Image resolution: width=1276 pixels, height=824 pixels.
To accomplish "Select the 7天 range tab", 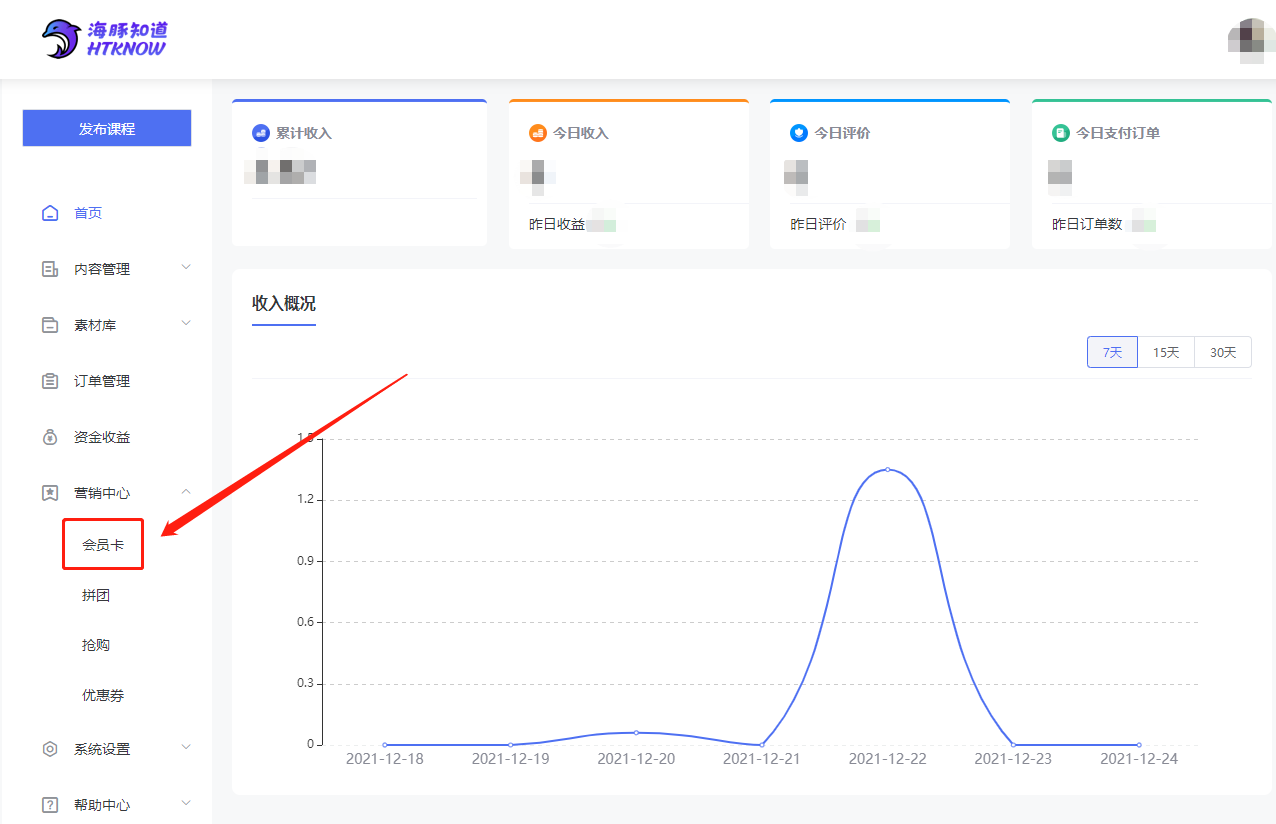I will [1112, 352].
